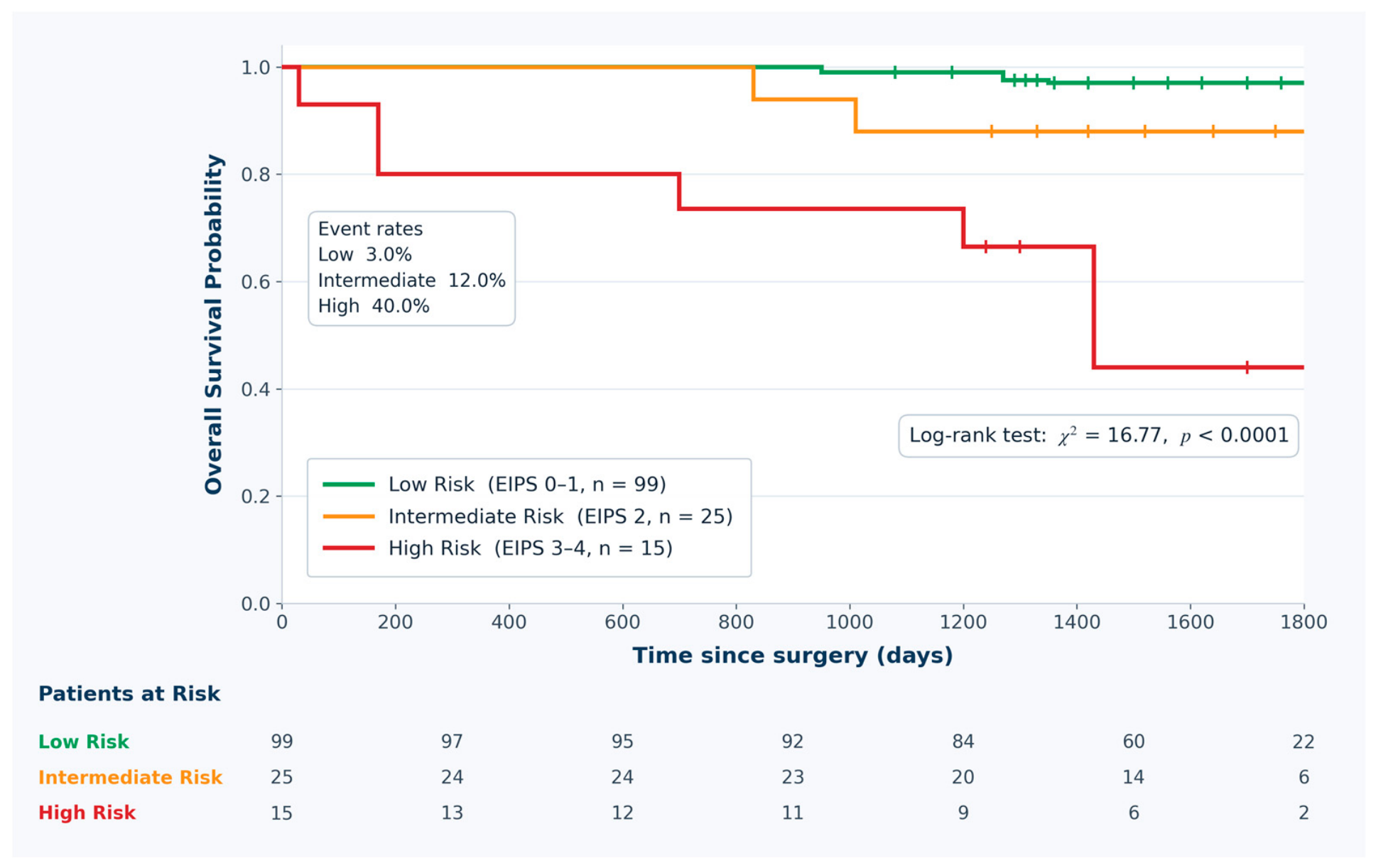This screenshot has height=868, width=1376.
Task: Click the 1000 tick label on the x-axis
Action: [850, 622]
